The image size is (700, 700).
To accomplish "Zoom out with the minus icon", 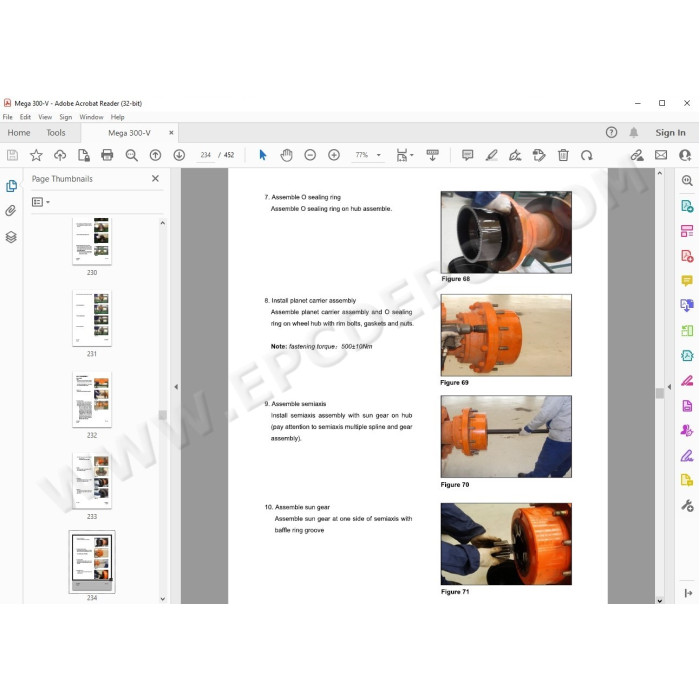I will (x=310, y=155).
